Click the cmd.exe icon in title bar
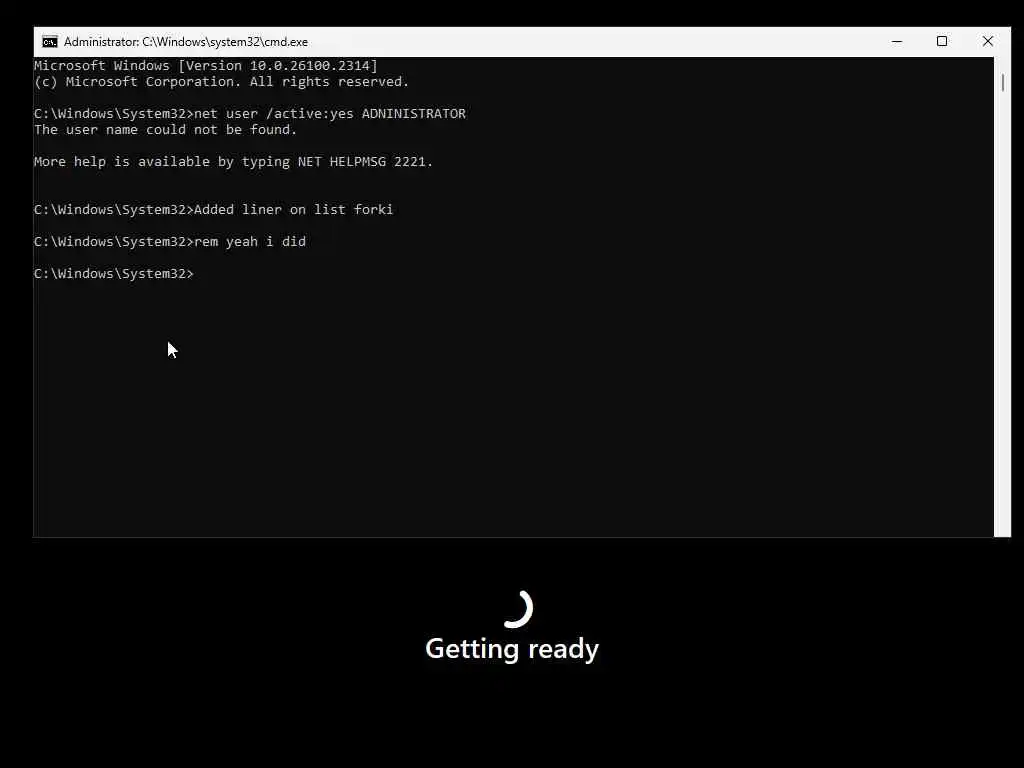1024x768 pixels. (50, 42)
